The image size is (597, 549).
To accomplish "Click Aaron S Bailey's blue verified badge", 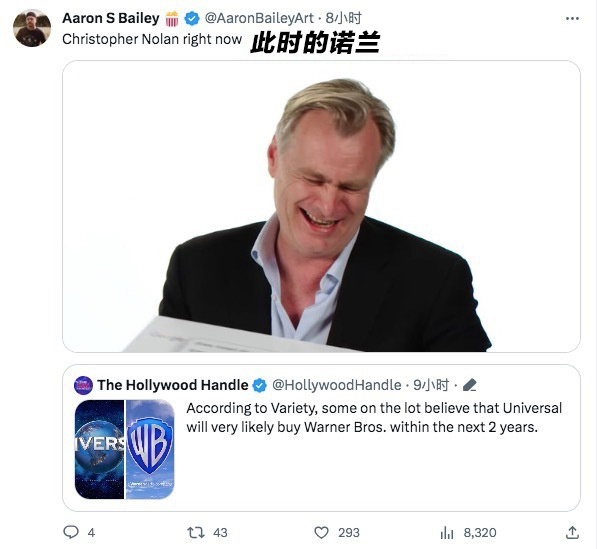I will (x=192, y=18).
